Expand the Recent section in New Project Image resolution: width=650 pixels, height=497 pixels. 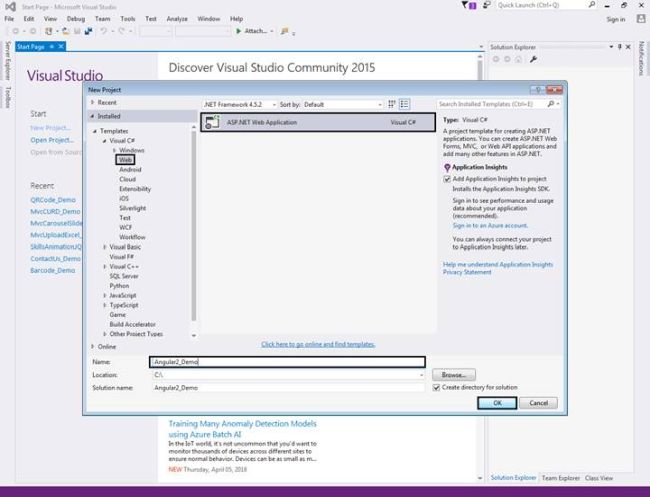coord(93,102)
